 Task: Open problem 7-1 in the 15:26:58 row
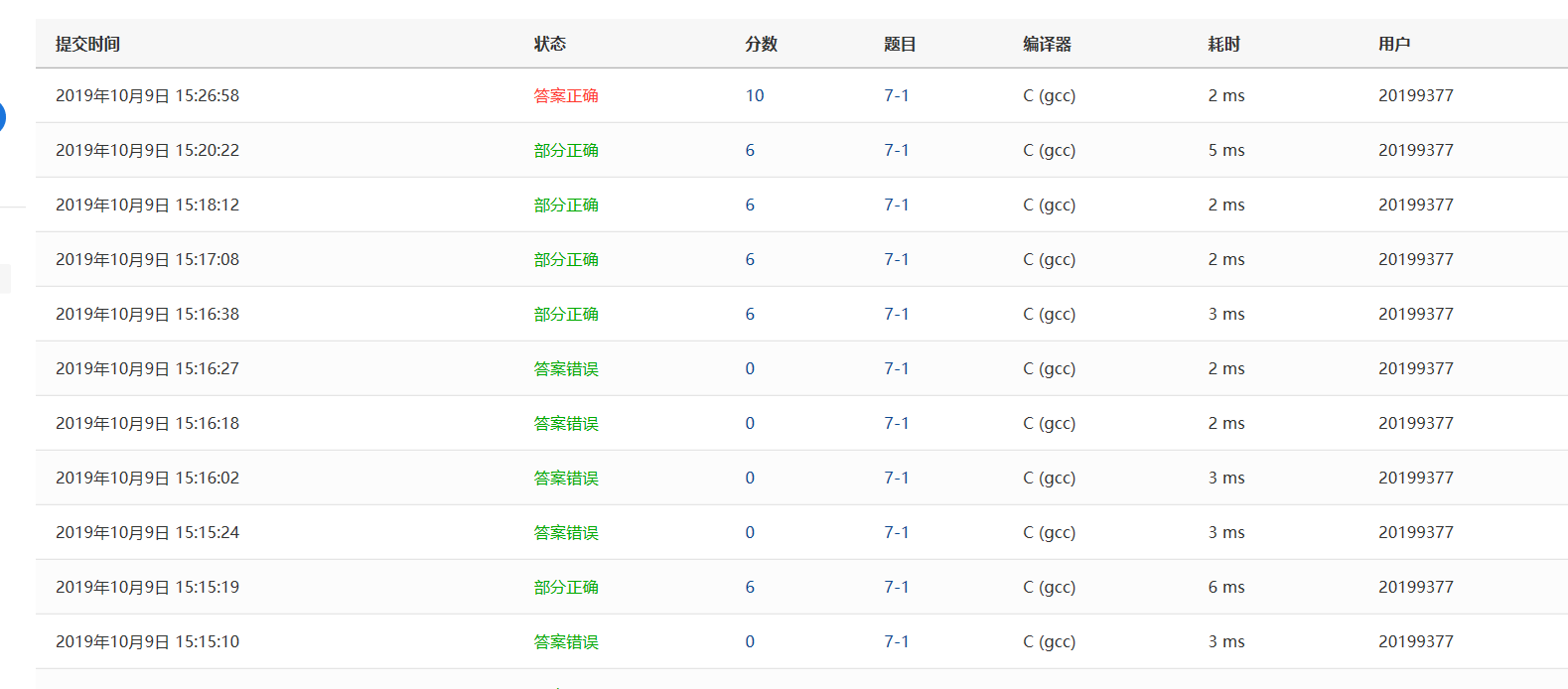[x=897, y=95]
